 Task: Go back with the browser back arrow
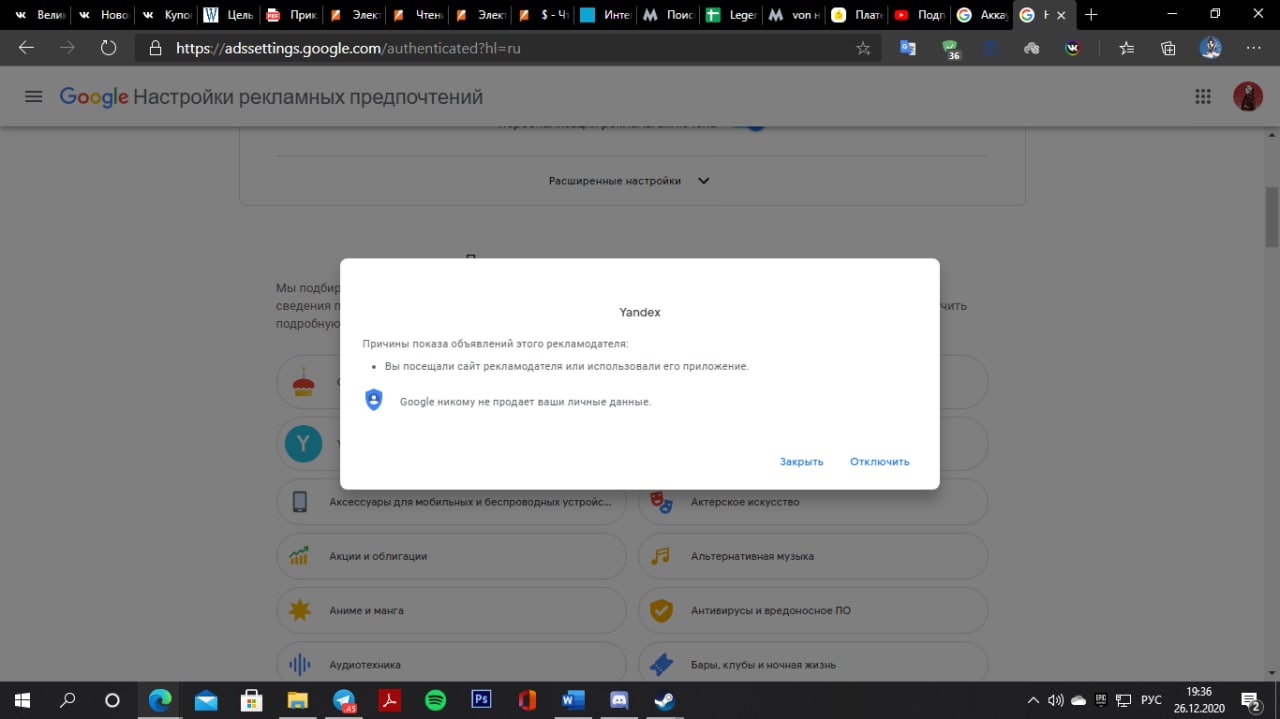26,48
